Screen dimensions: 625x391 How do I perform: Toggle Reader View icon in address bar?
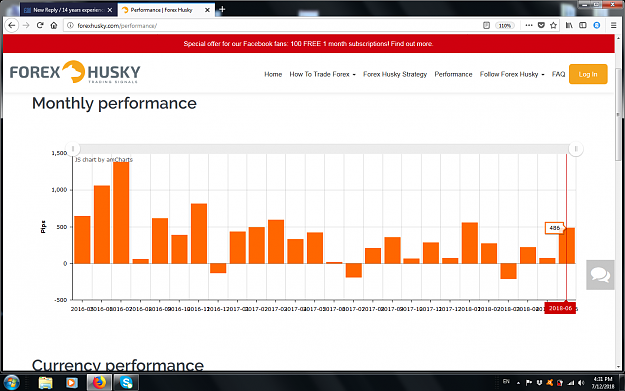tap(486, 26)
